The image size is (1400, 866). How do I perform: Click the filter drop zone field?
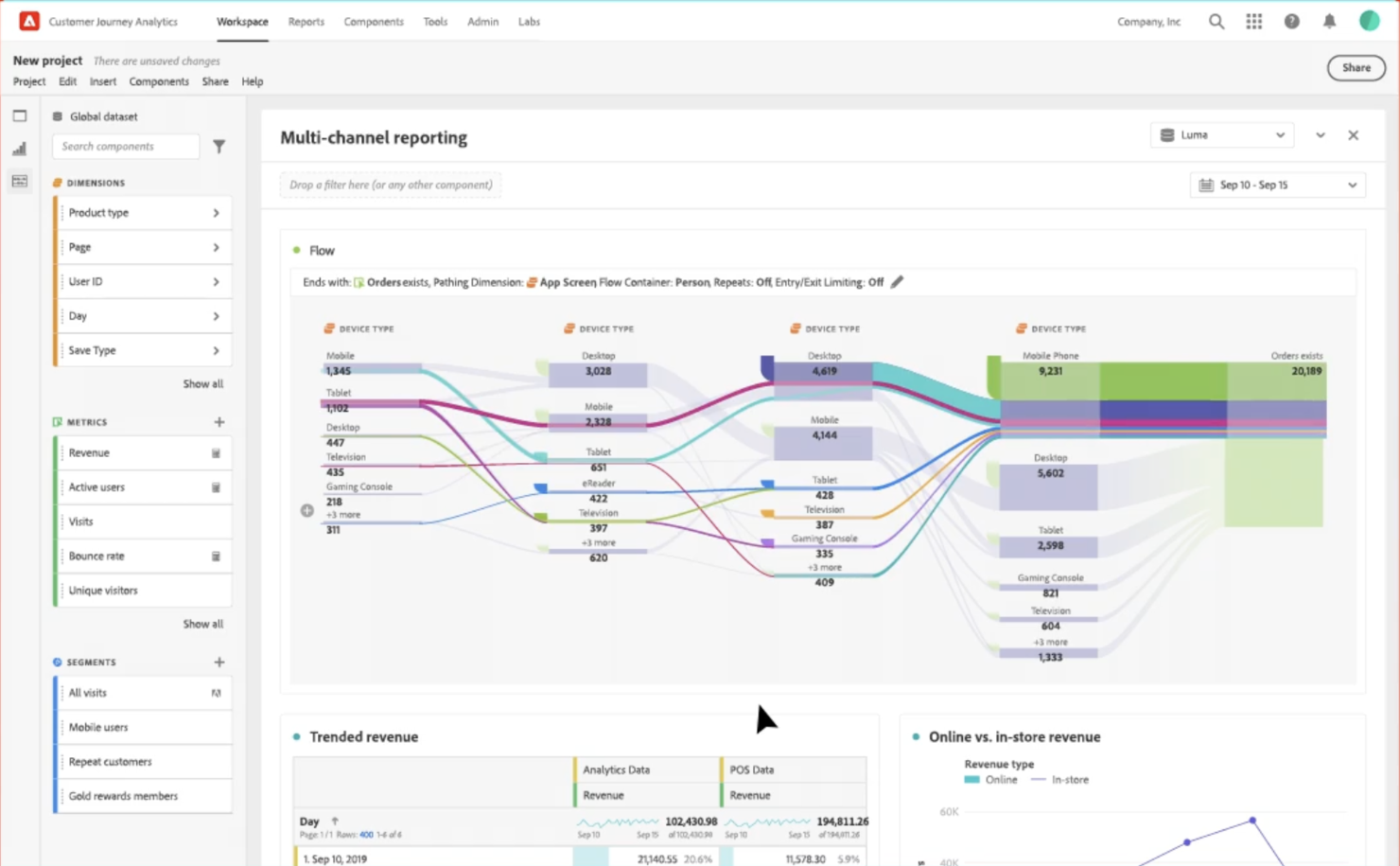391,186
